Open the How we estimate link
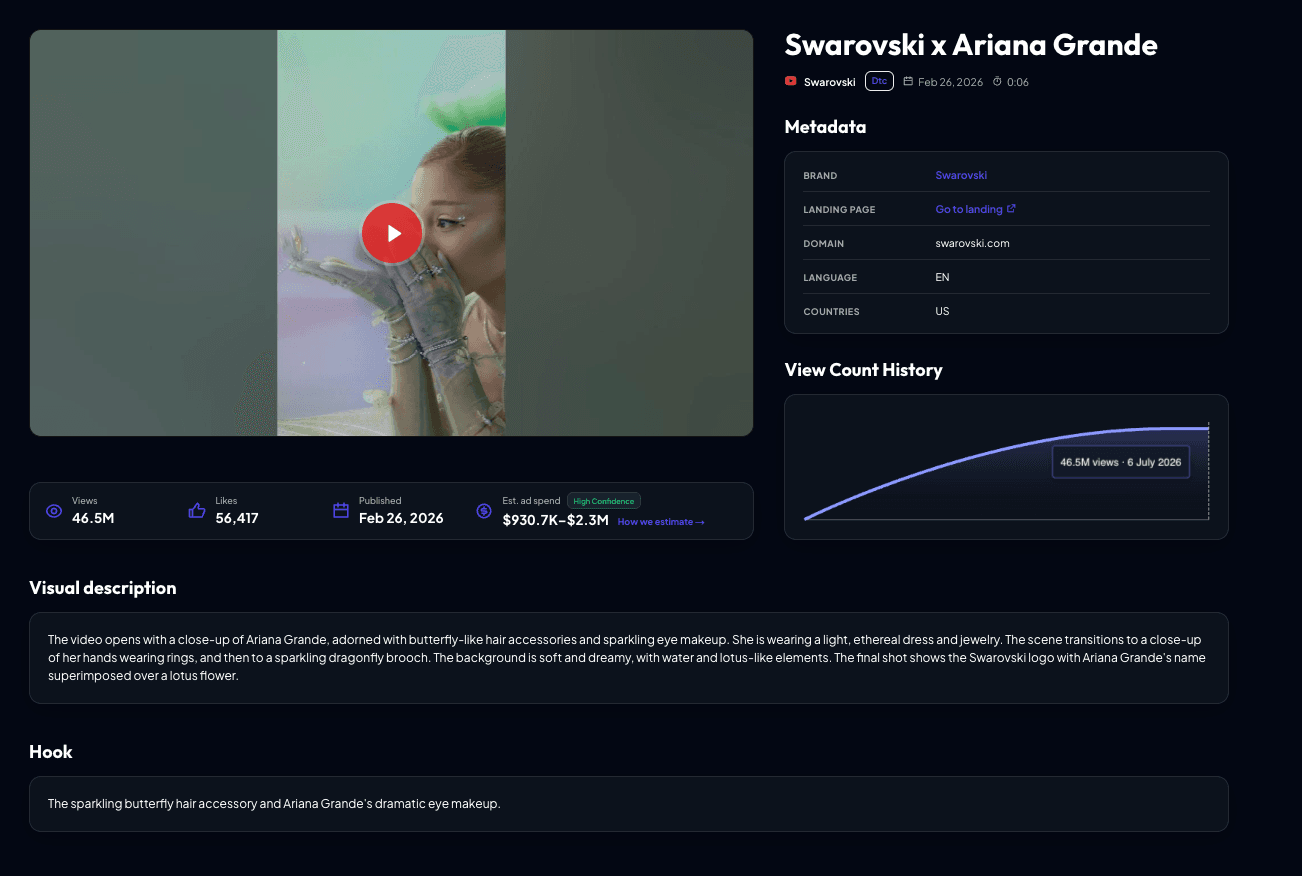Screen dimensions: 1302x876 [x=661, y=522]
